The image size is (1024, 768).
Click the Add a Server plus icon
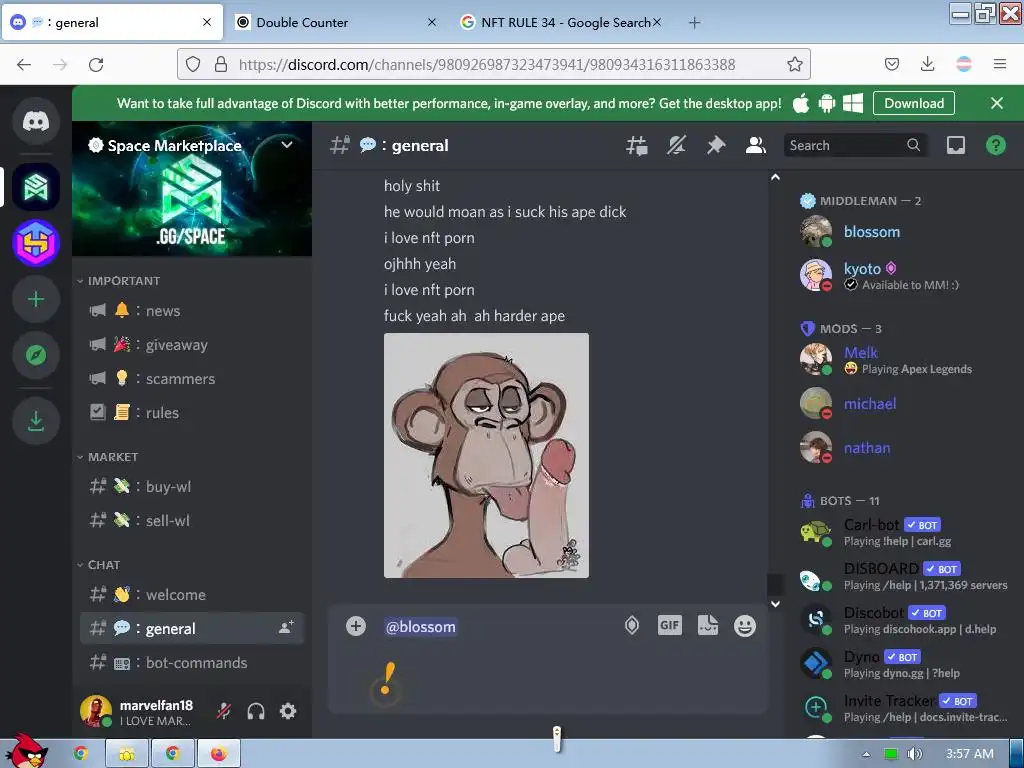pos(36,300)
